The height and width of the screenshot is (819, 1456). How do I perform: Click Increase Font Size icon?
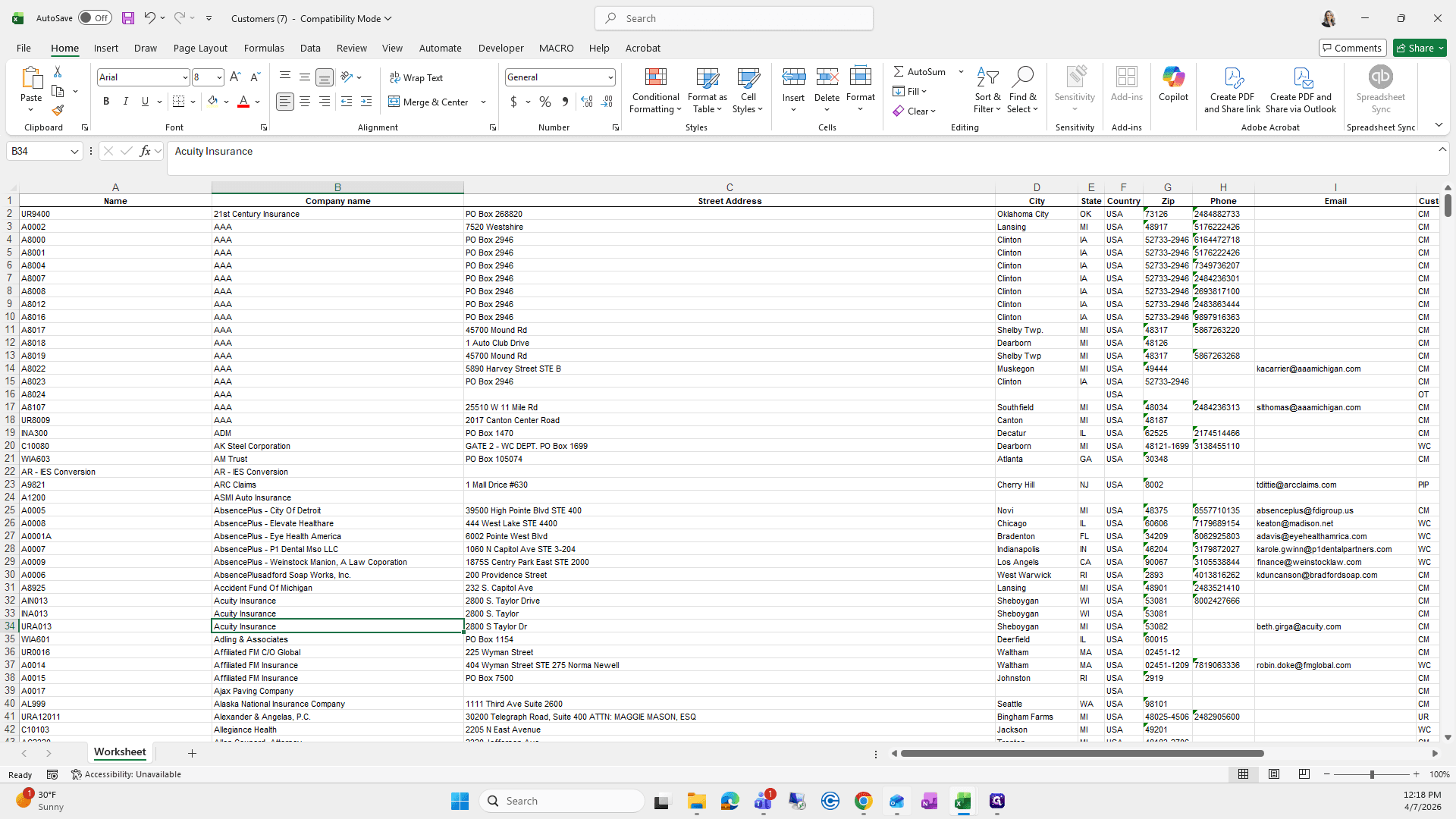[235, 77]
